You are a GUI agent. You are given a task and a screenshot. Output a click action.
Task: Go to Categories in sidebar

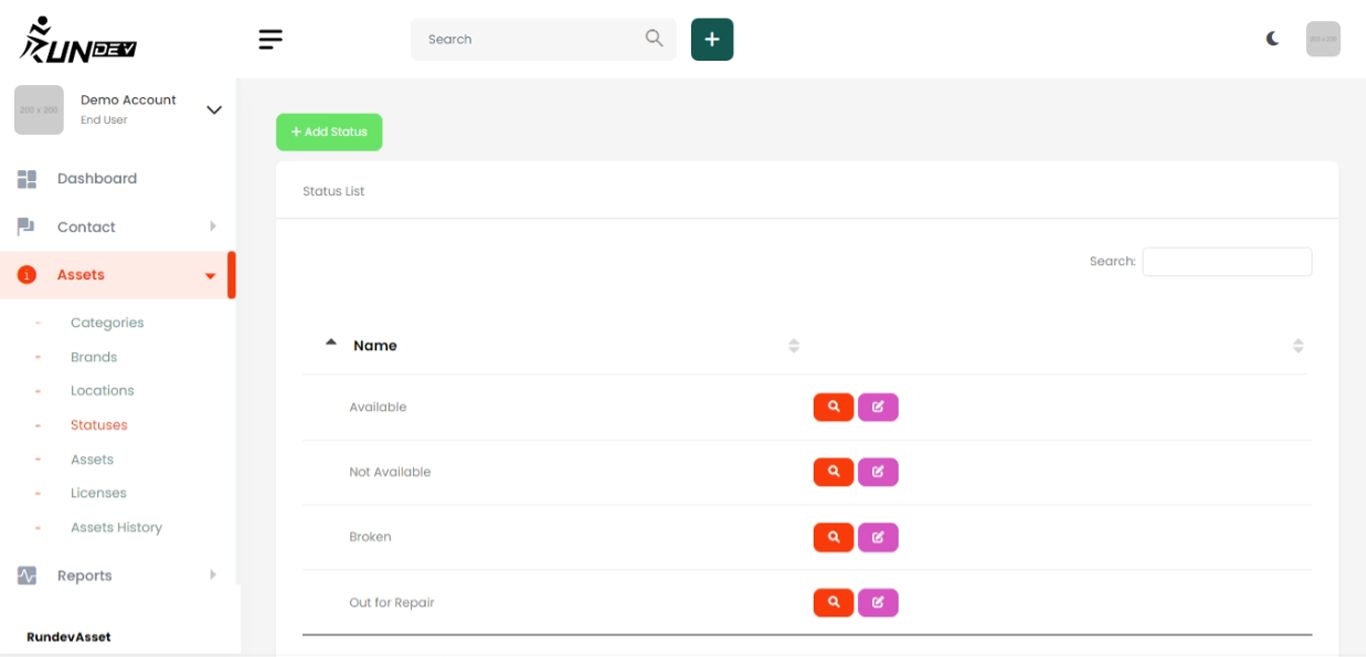tap(107, 323)
